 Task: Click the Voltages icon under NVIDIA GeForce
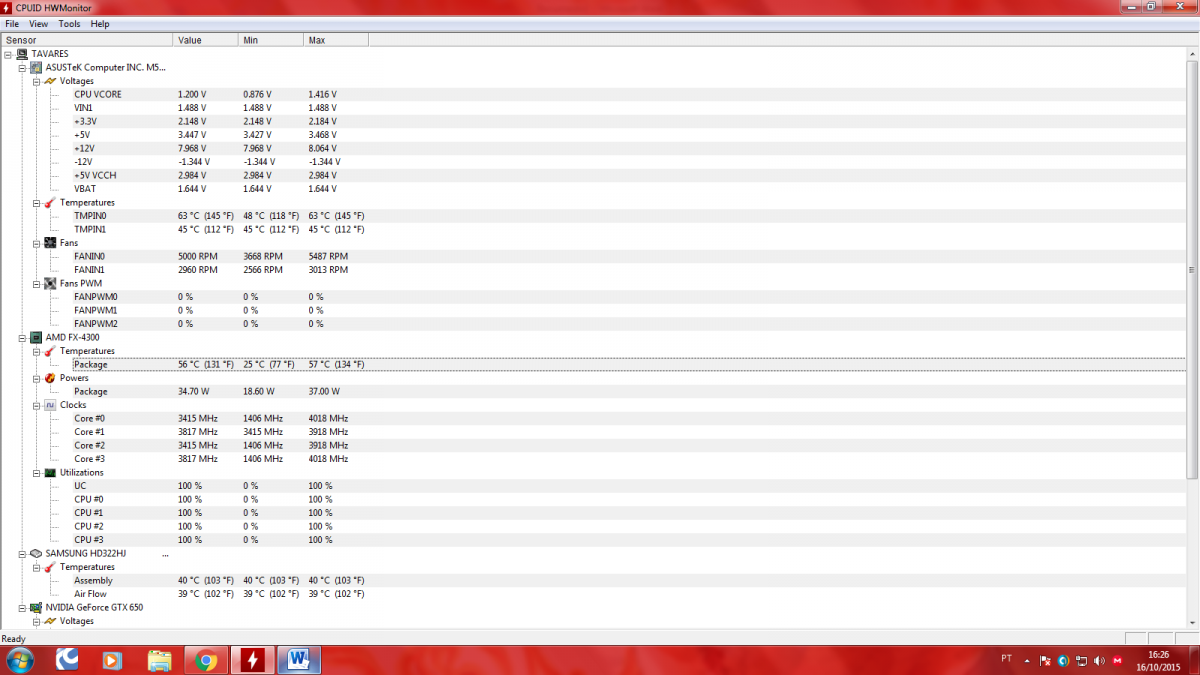click(x=50, y=621)
